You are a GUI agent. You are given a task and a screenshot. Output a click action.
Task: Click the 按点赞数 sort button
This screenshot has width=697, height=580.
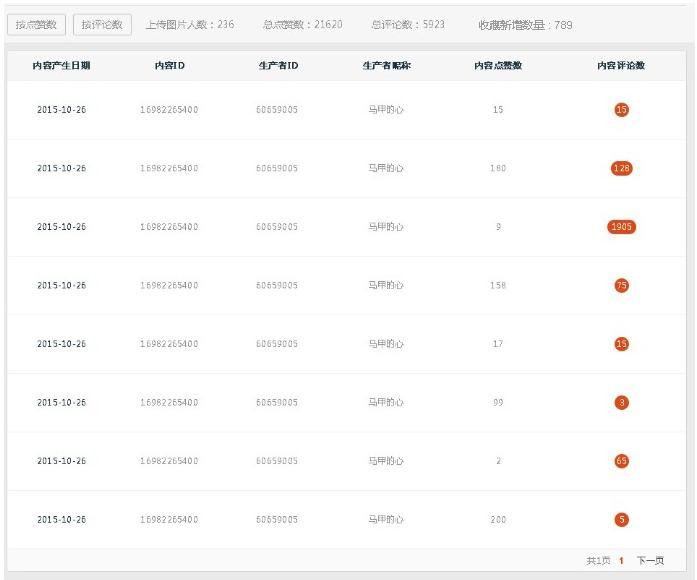tap(36, 24)
